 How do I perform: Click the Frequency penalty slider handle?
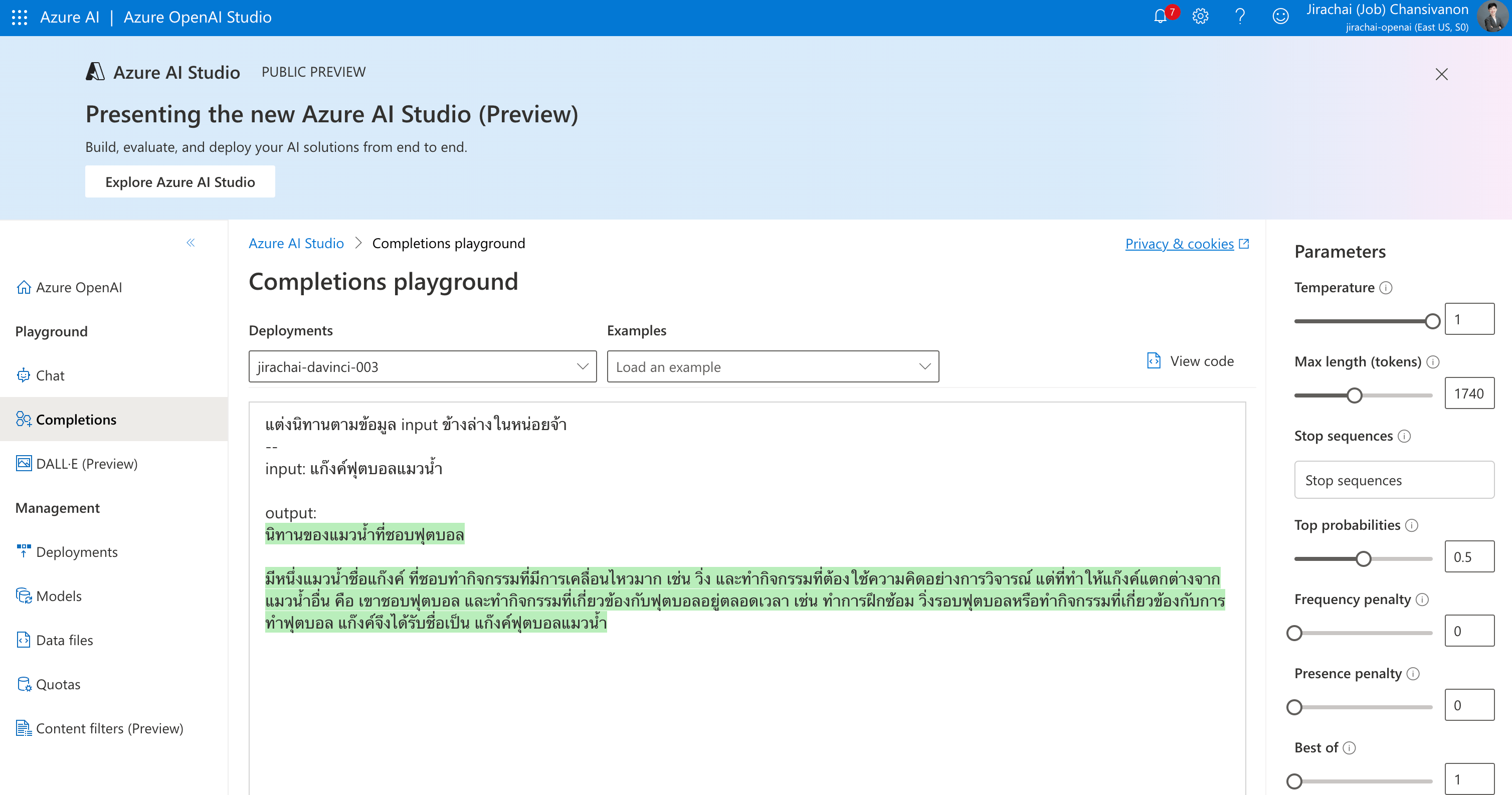click(x=1294, y=633)
